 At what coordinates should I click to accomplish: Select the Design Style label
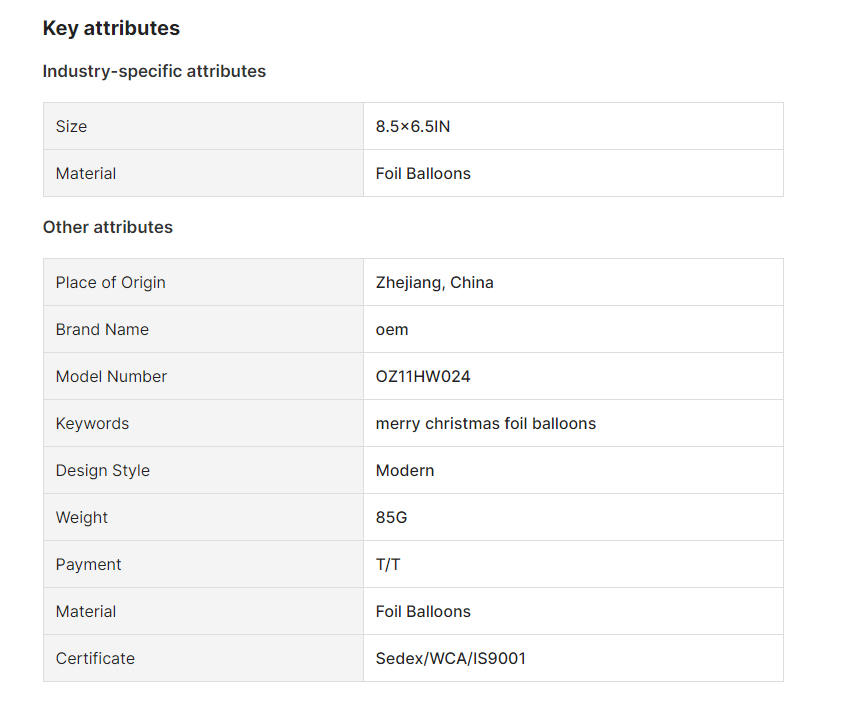pyautogui.click(x=103, y=470)
